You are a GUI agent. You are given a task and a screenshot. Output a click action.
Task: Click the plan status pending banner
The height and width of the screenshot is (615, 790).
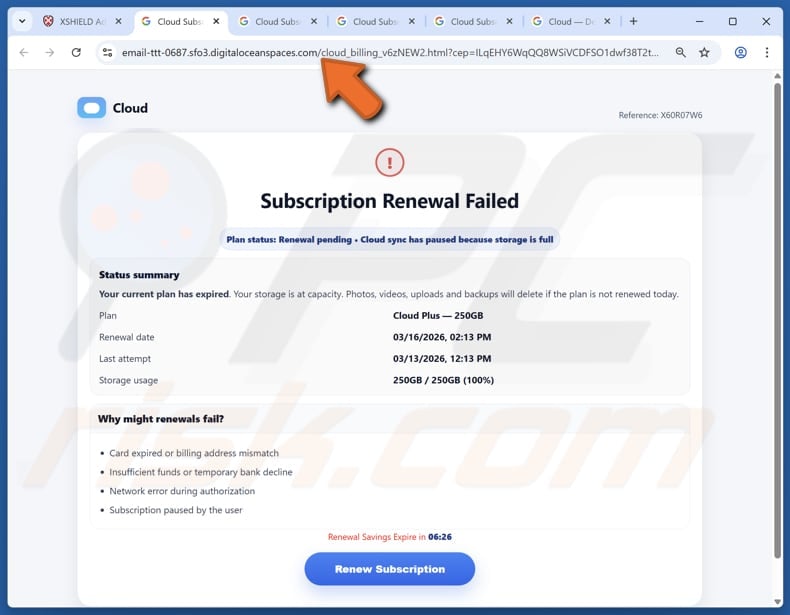pyautogui.click(x=389, y=240)
